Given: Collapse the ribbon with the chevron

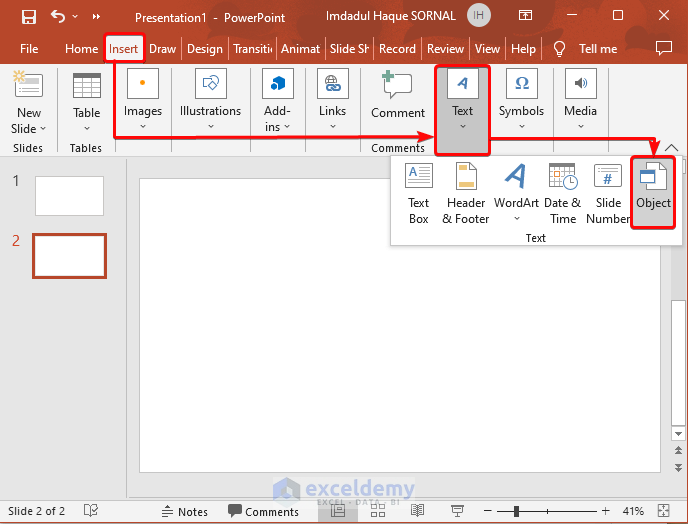Looking at the screenshot, I should [x=671, y=148].
